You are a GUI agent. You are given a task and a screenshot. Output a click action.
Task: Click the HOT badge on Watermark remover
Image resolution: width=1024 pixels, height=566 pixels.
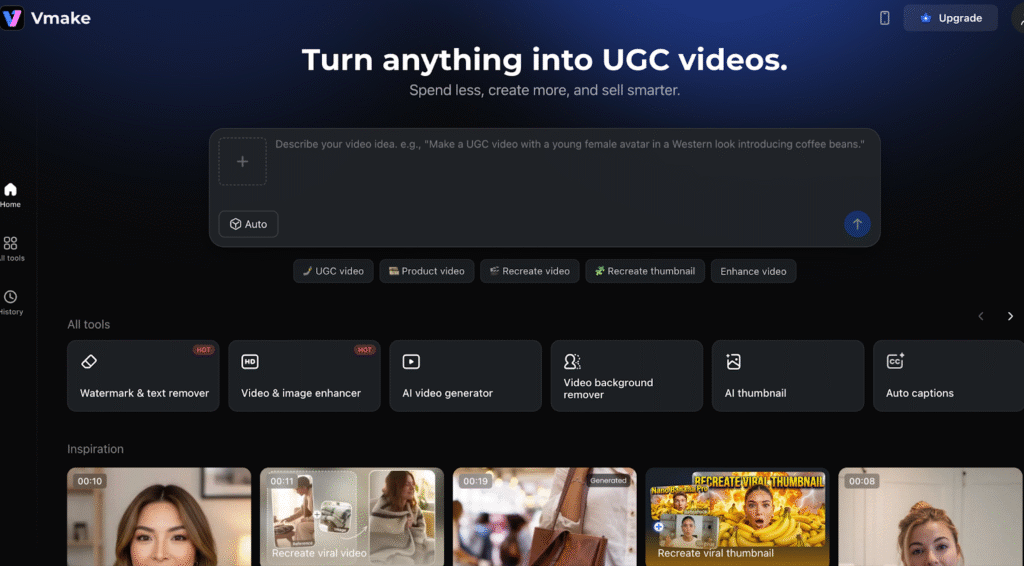(x=203, y=350)
